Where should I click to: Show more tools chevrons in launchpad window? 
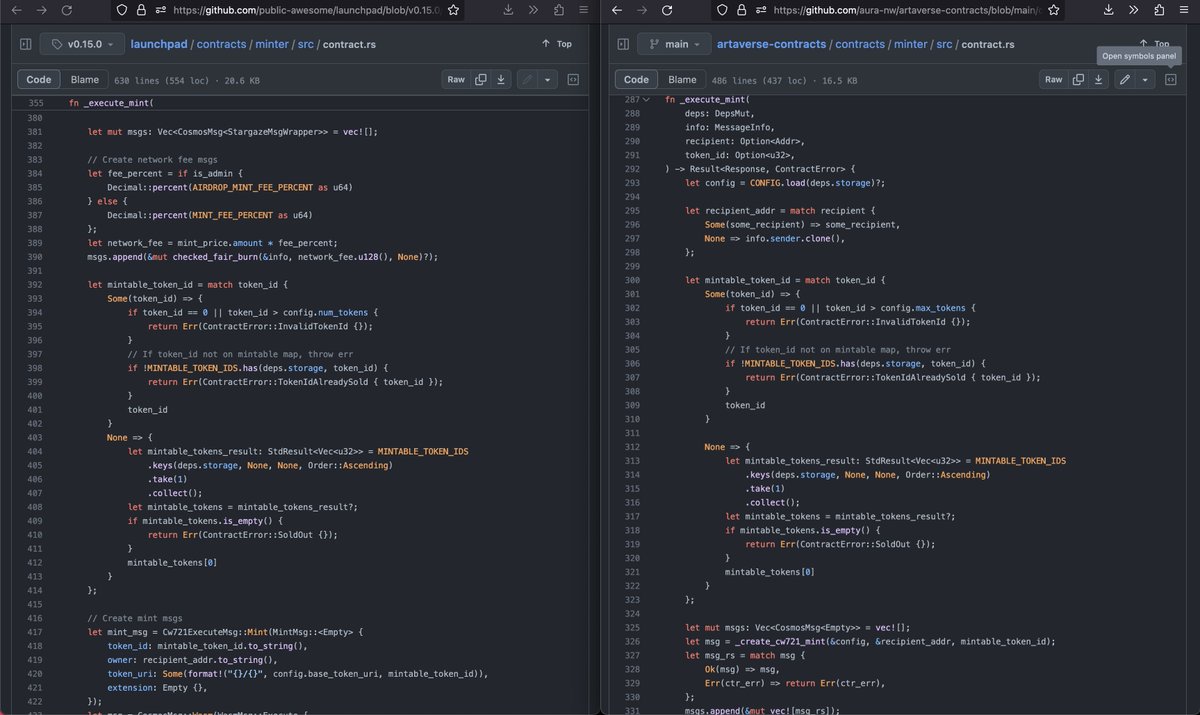533,10
